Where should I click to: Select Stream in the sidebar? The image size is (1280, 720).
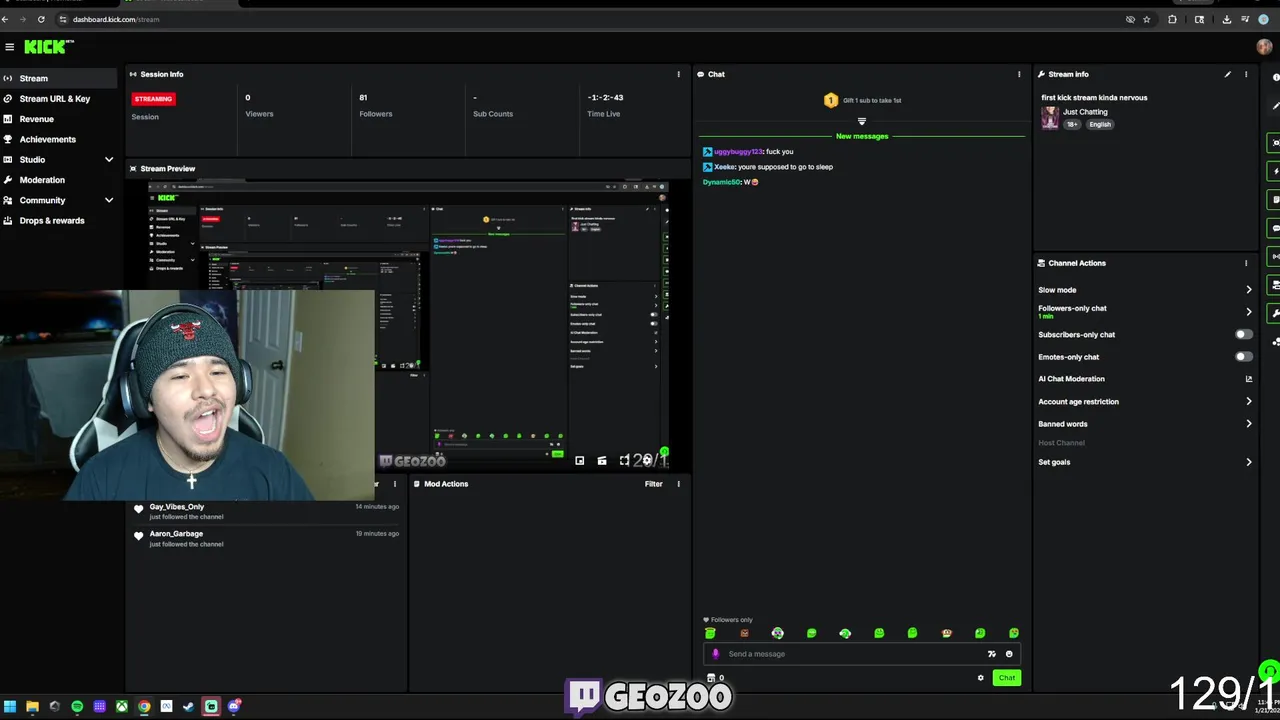[x=59, y=78]
